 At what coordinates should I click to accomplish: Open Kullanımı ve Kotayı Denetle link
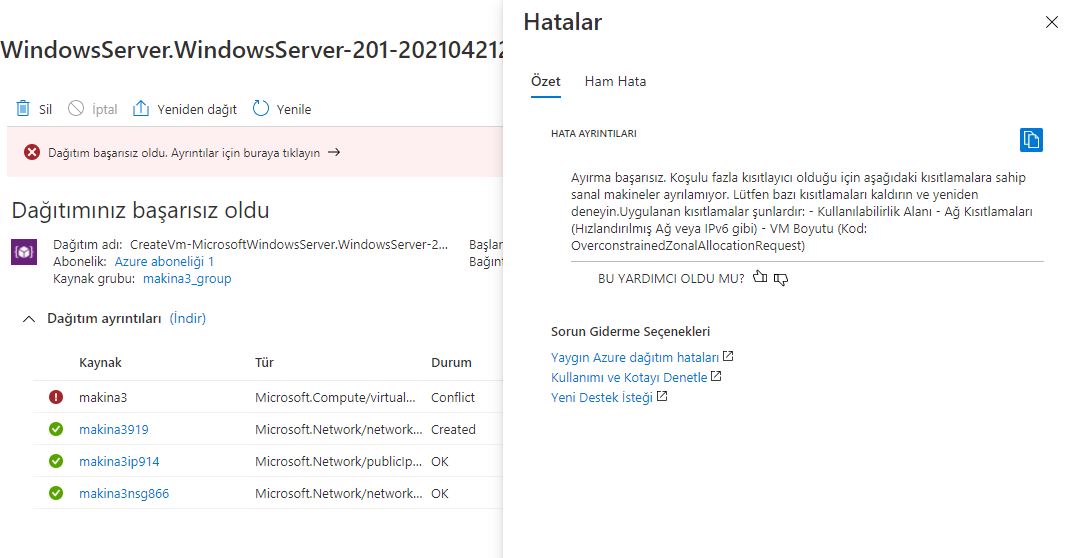tap(629, 378)
